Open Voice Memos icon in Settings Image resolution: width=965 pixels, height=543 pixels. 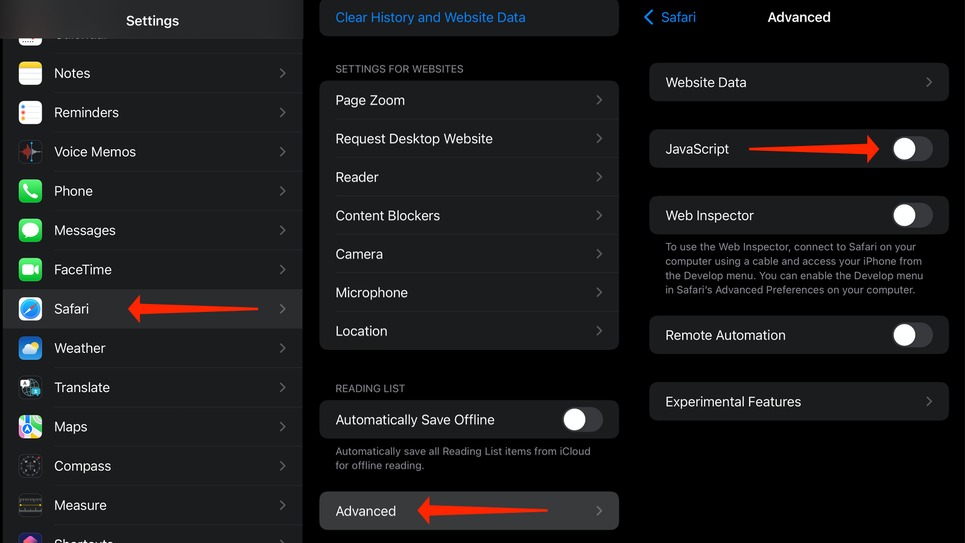(30, 152)
